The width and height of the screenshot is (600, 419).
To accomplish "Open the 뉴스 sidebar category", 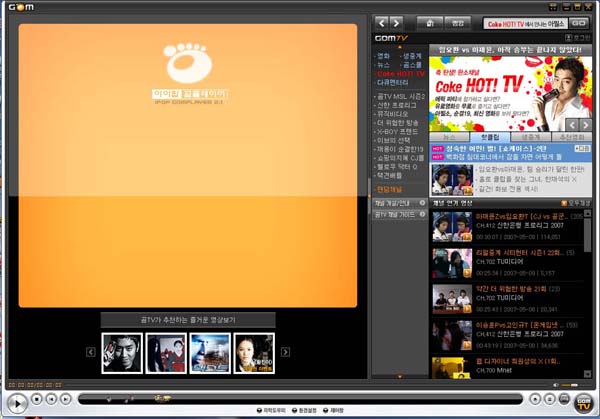I will click(383, 65).
